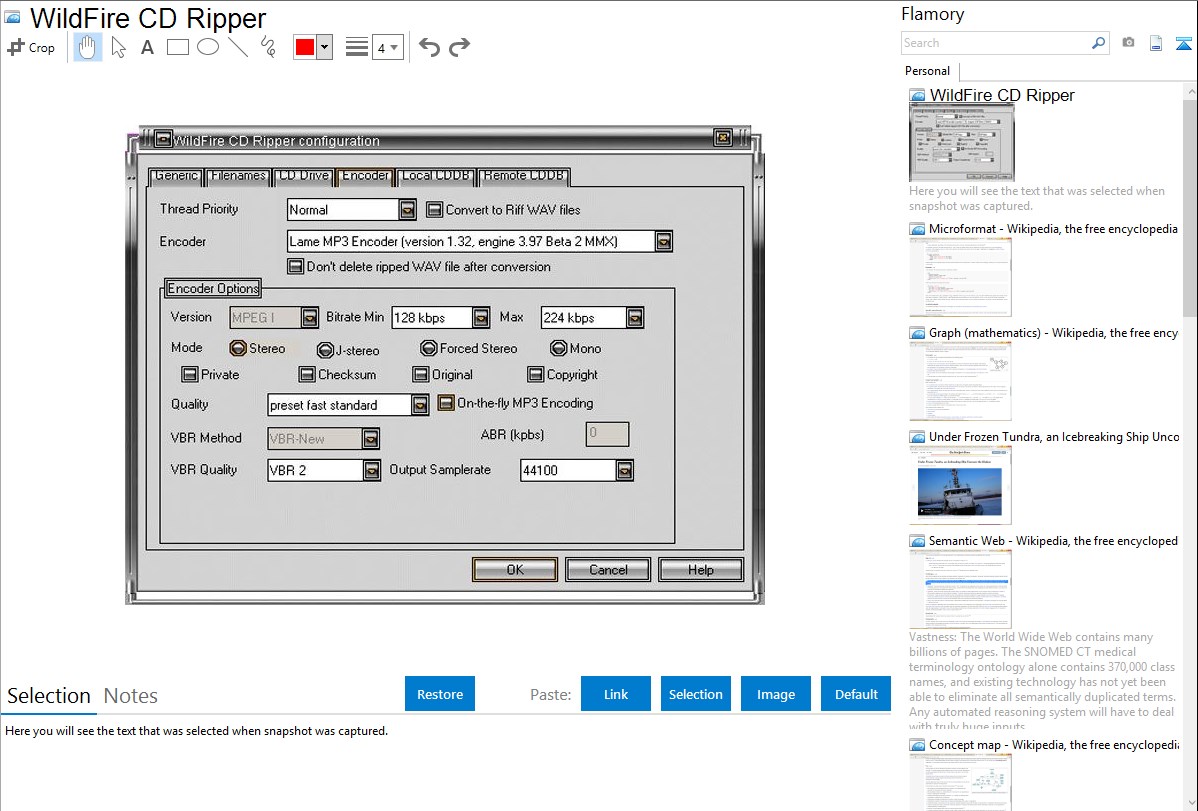Click the search magnifier icon
This screenshot has width=1198, height=811.
[1098, 43]
